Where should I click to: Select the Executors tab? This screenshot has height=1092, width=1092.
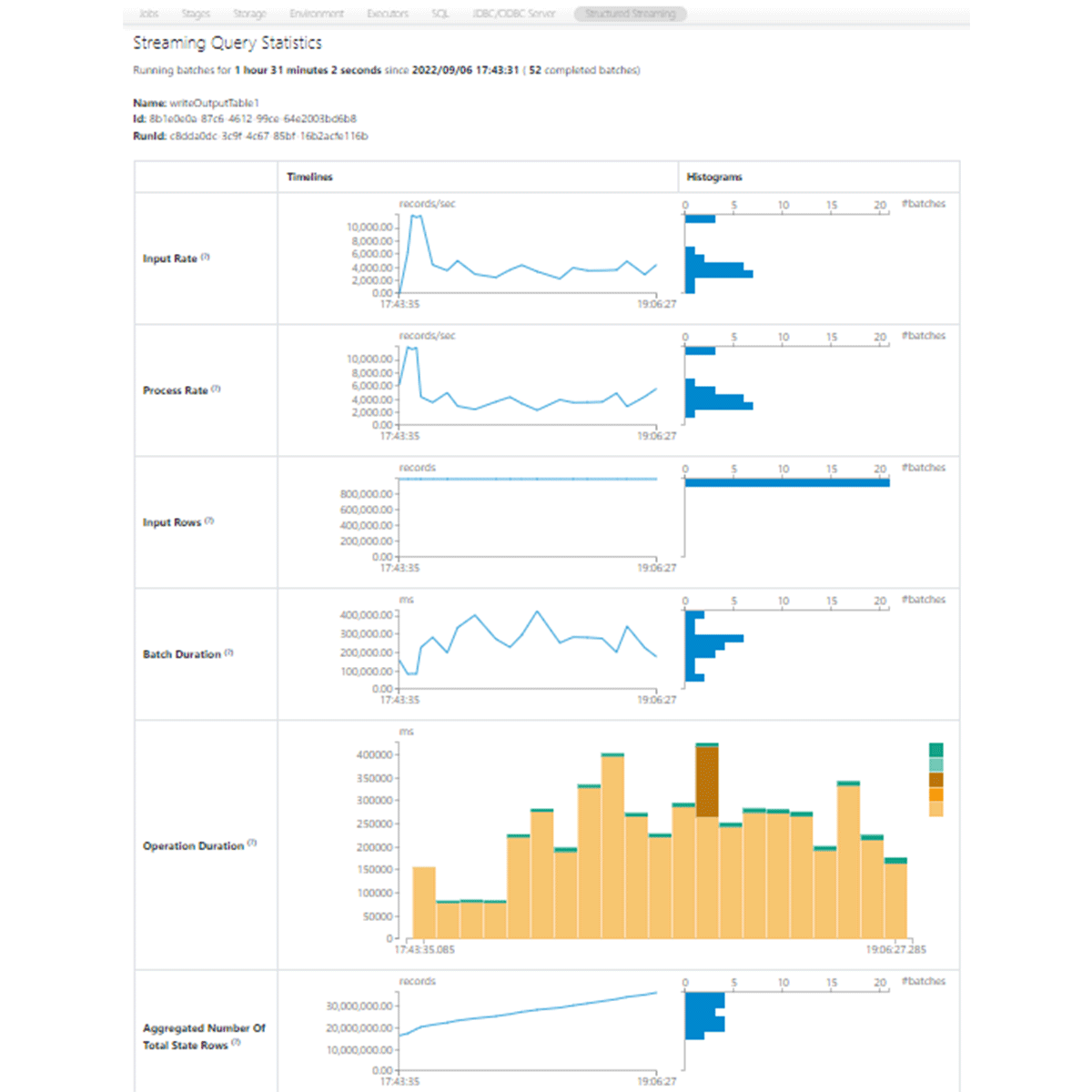pyautogui.click(x=388, y=14)
